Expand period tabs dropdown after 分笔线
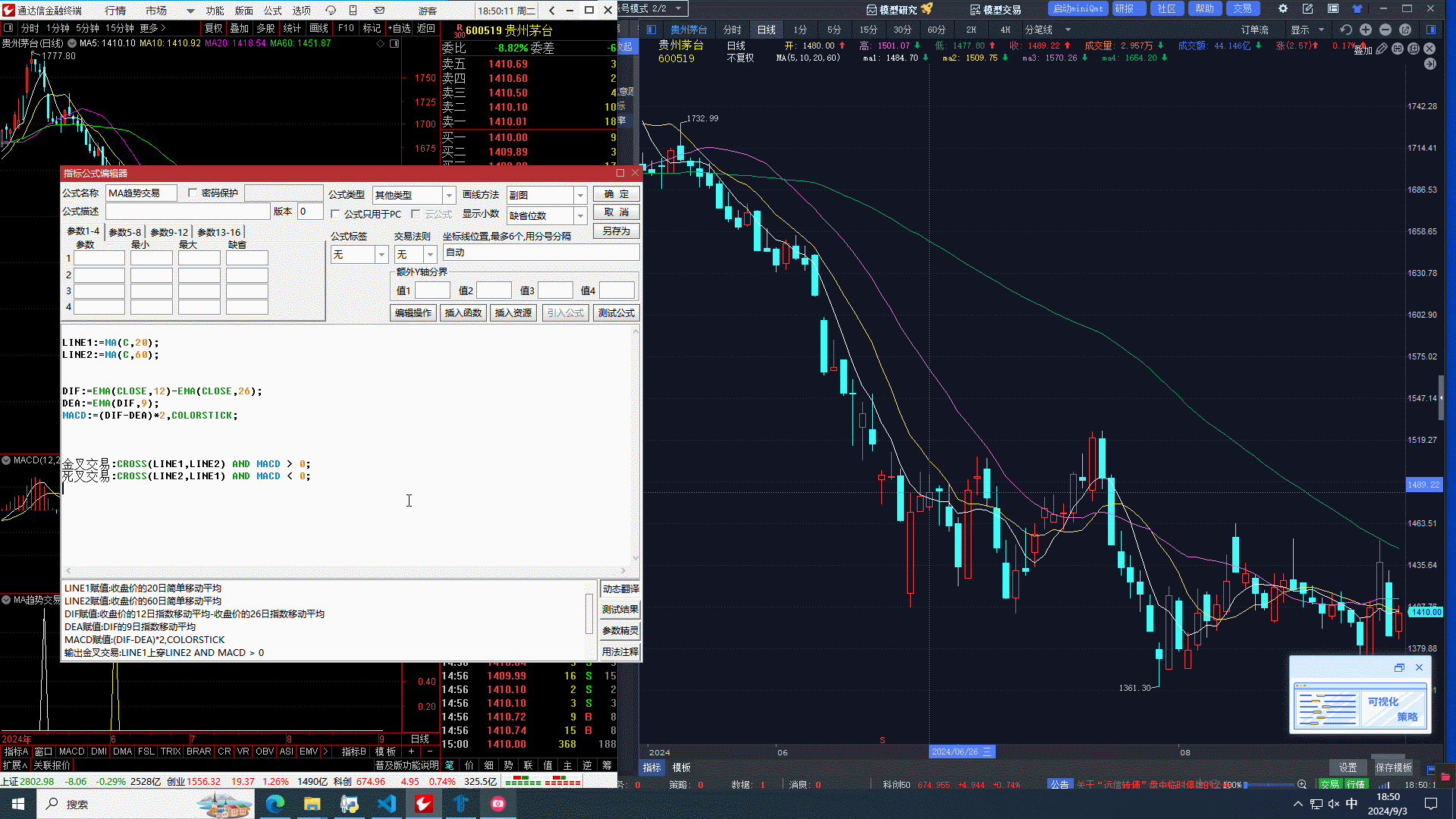The width and height of the screenshot is (1456, 819). pos(1068,30)
